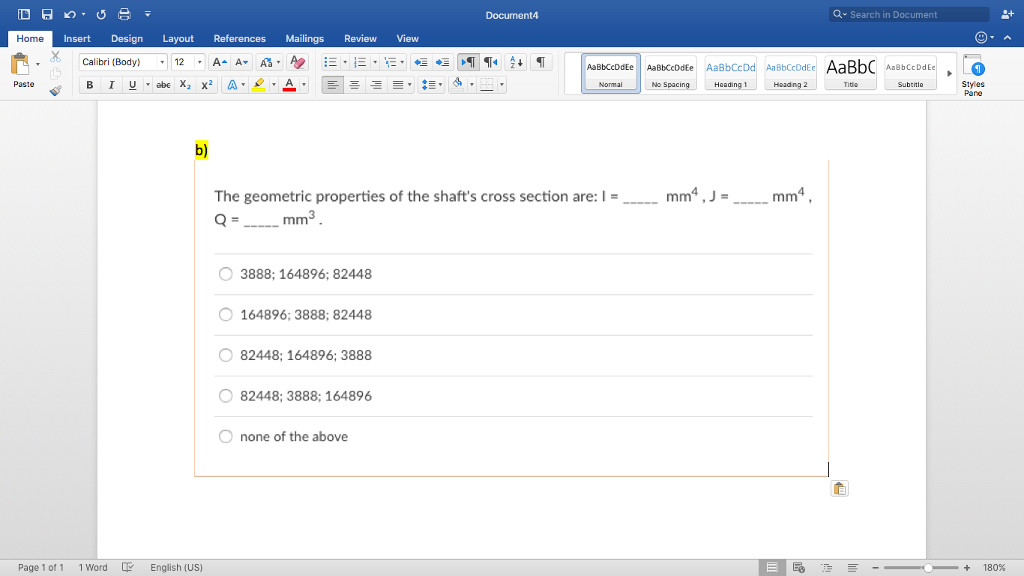Click the Sort A-Z icon
This screenshot has width=1024, height=576.
click(x=516, y=62)
